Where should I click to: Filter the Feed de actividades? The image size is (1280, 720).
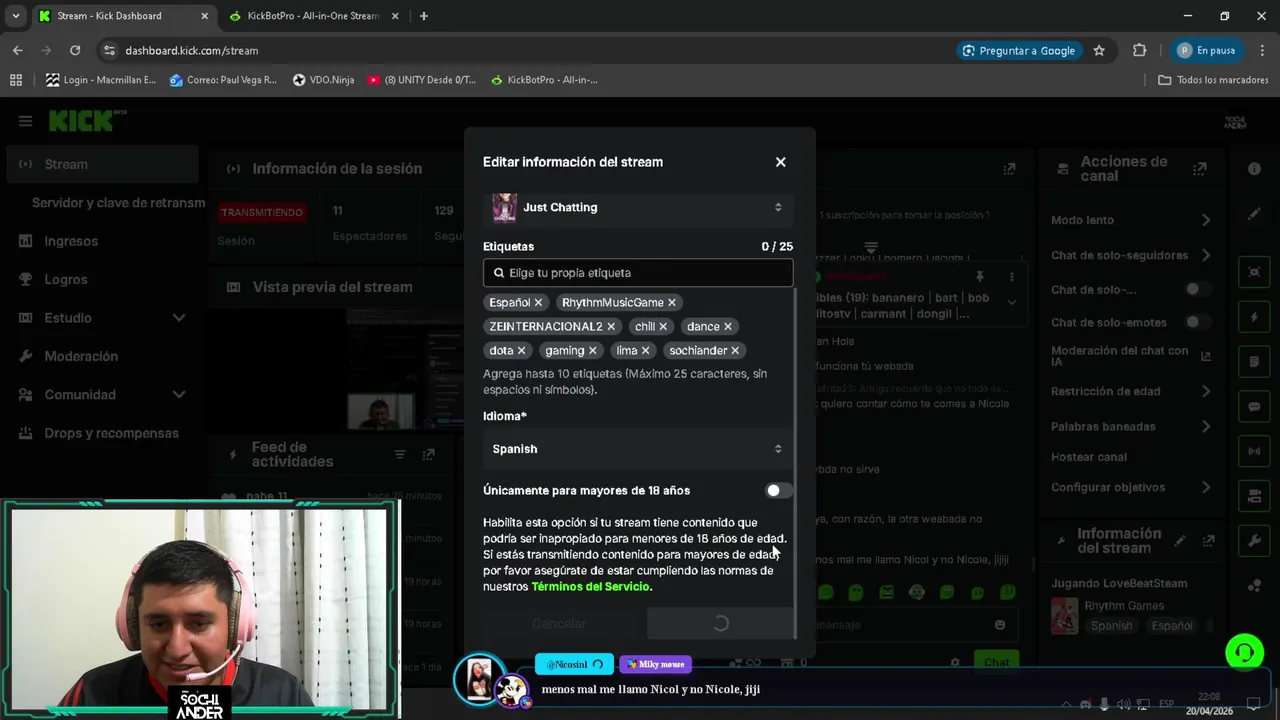[400, 454]
